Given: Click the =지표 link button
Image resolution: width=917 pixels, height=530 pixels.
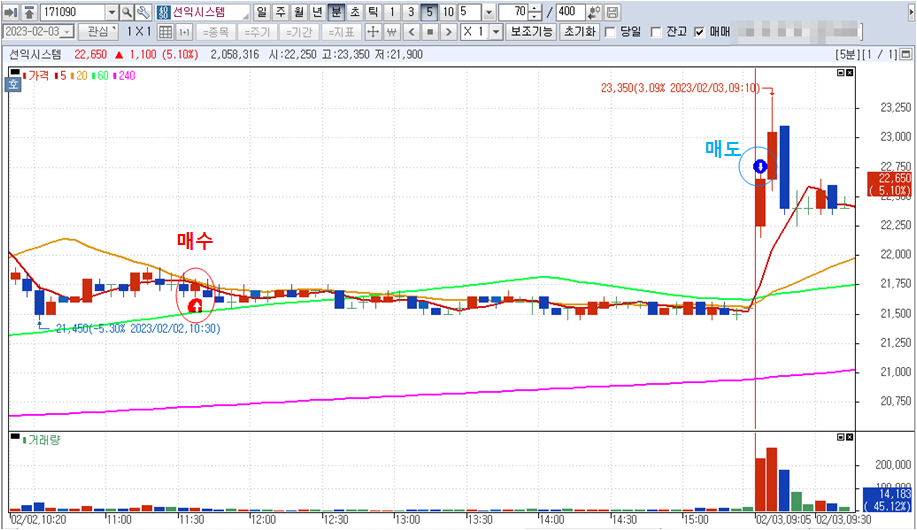Looking at the screenshot, I should pos(341,32).
